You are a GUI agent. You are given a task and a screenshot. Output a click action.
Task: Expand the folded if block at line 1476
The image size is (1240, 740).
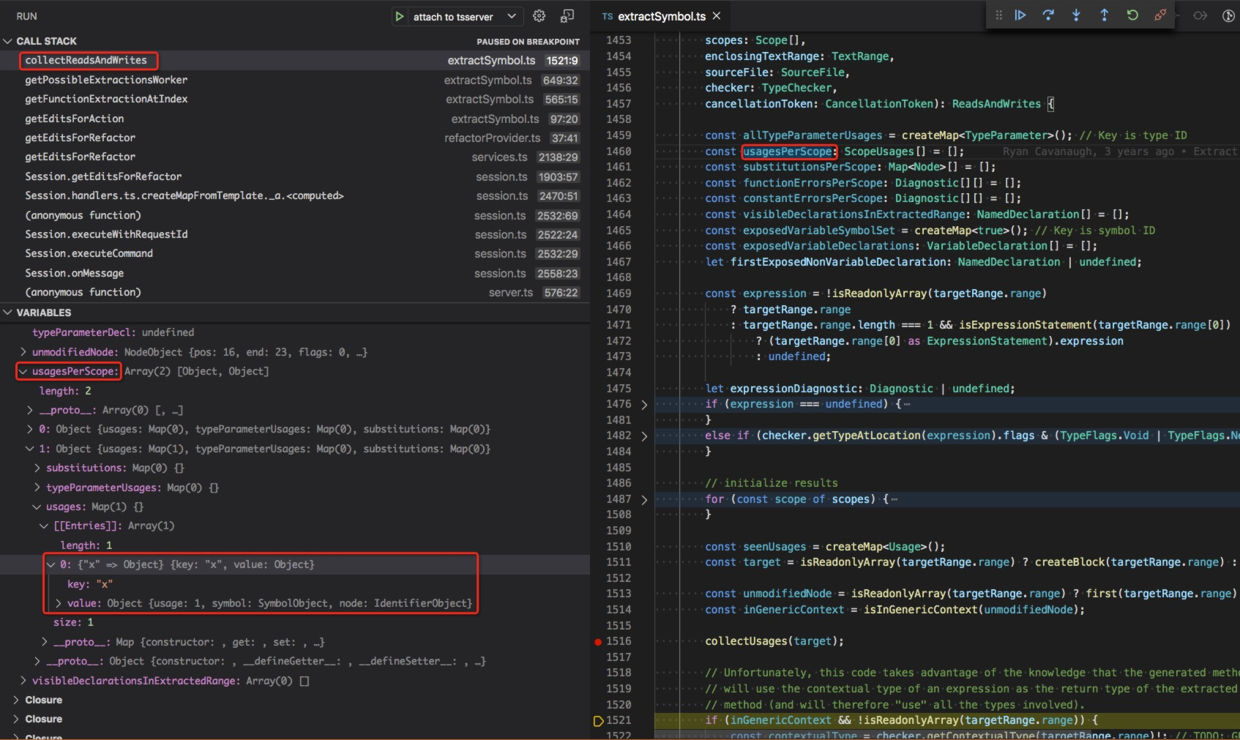(x=645, y=403)
